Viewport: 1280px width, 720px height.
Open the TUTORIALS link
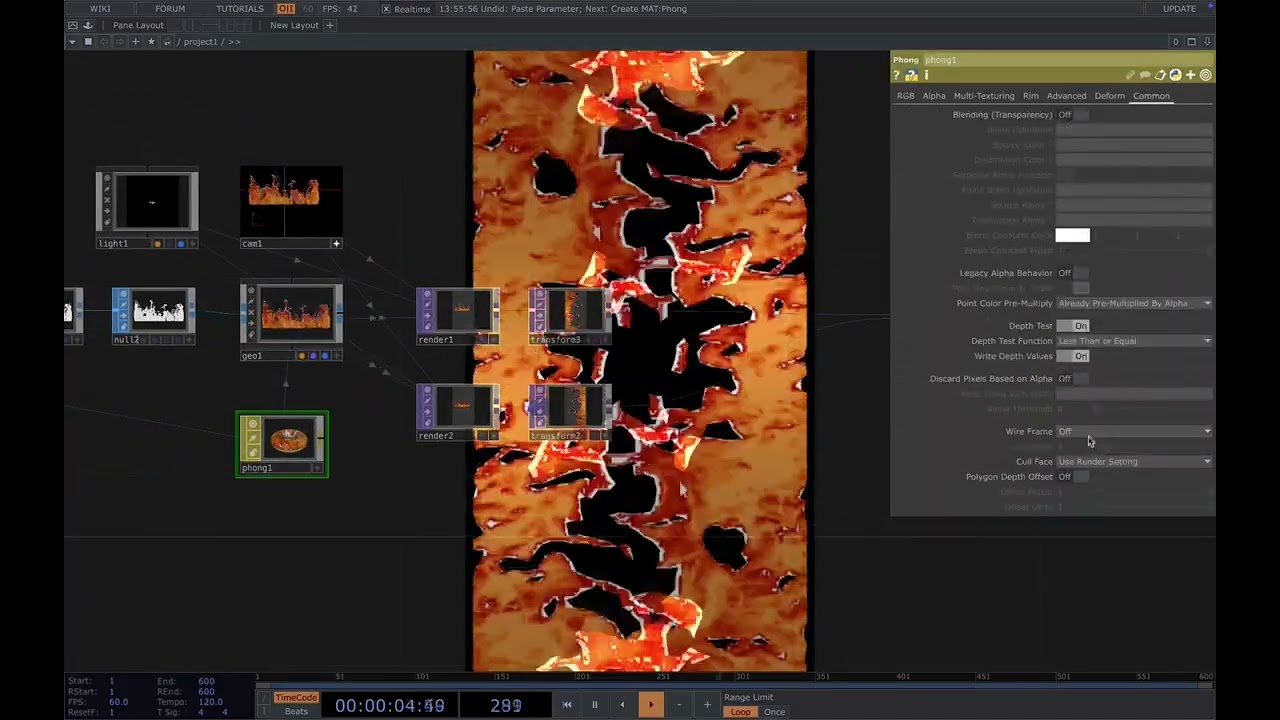240,9
